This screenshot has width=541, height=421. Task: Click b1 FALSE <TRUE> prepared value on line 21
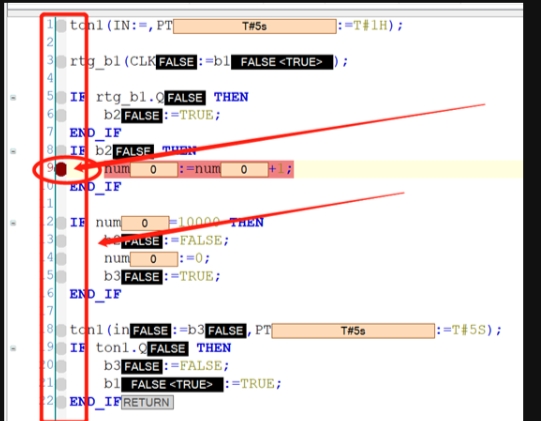click(172, 384)
